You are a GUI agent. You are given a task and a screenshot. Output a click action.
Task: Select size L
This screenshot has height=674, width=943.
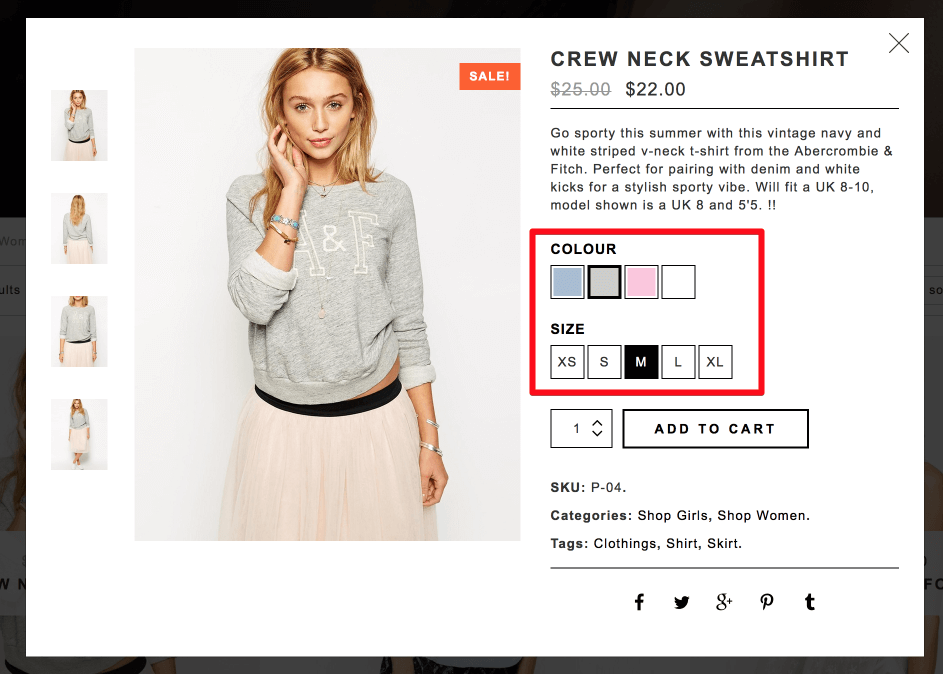point(678,362)
